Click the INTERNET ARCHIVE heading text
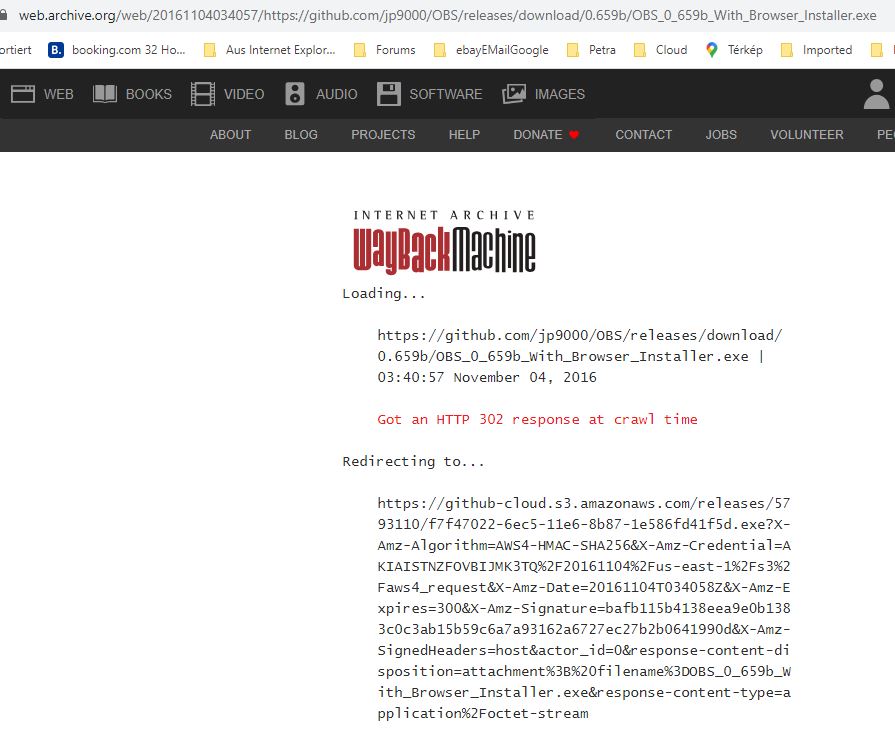Image resolution: width=895 pixels, height=738 pixels. pos(444,215)
